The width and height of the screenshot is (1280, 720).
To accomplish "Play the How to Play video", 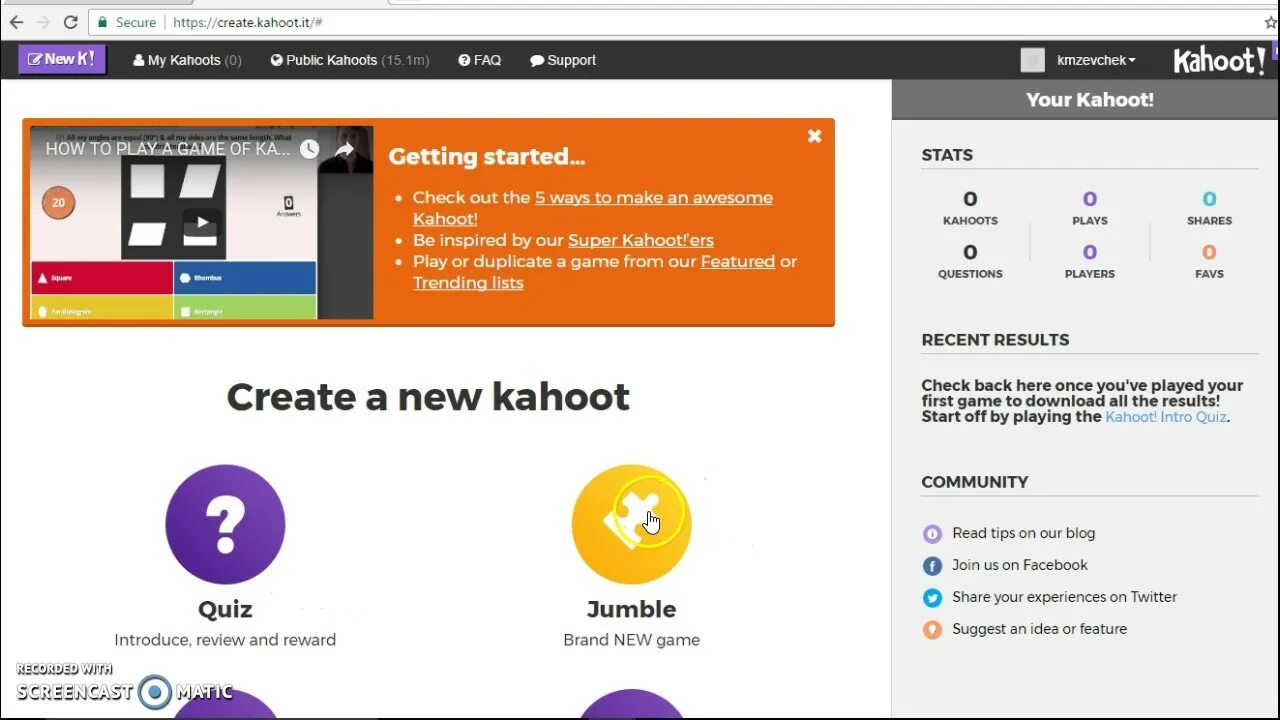I will pos(202,223).
